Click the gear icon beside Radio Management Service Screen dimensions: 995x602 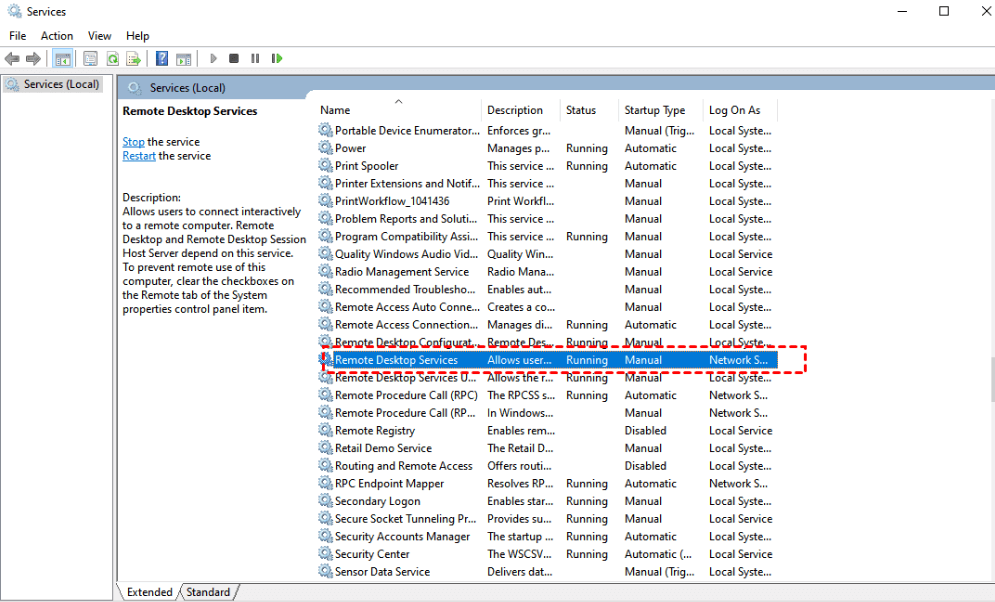coord(326,272)
